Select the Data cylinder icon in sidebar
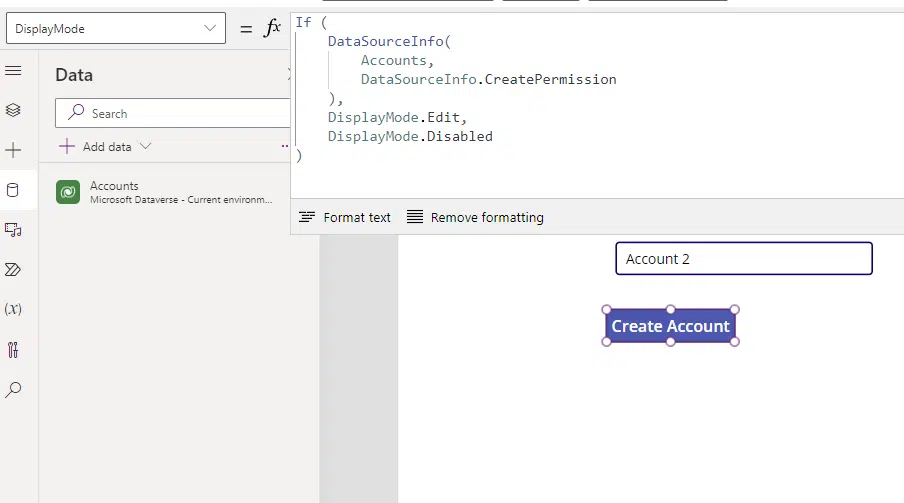The width and height of the screenshot is (904, 503). click(13, 190)
